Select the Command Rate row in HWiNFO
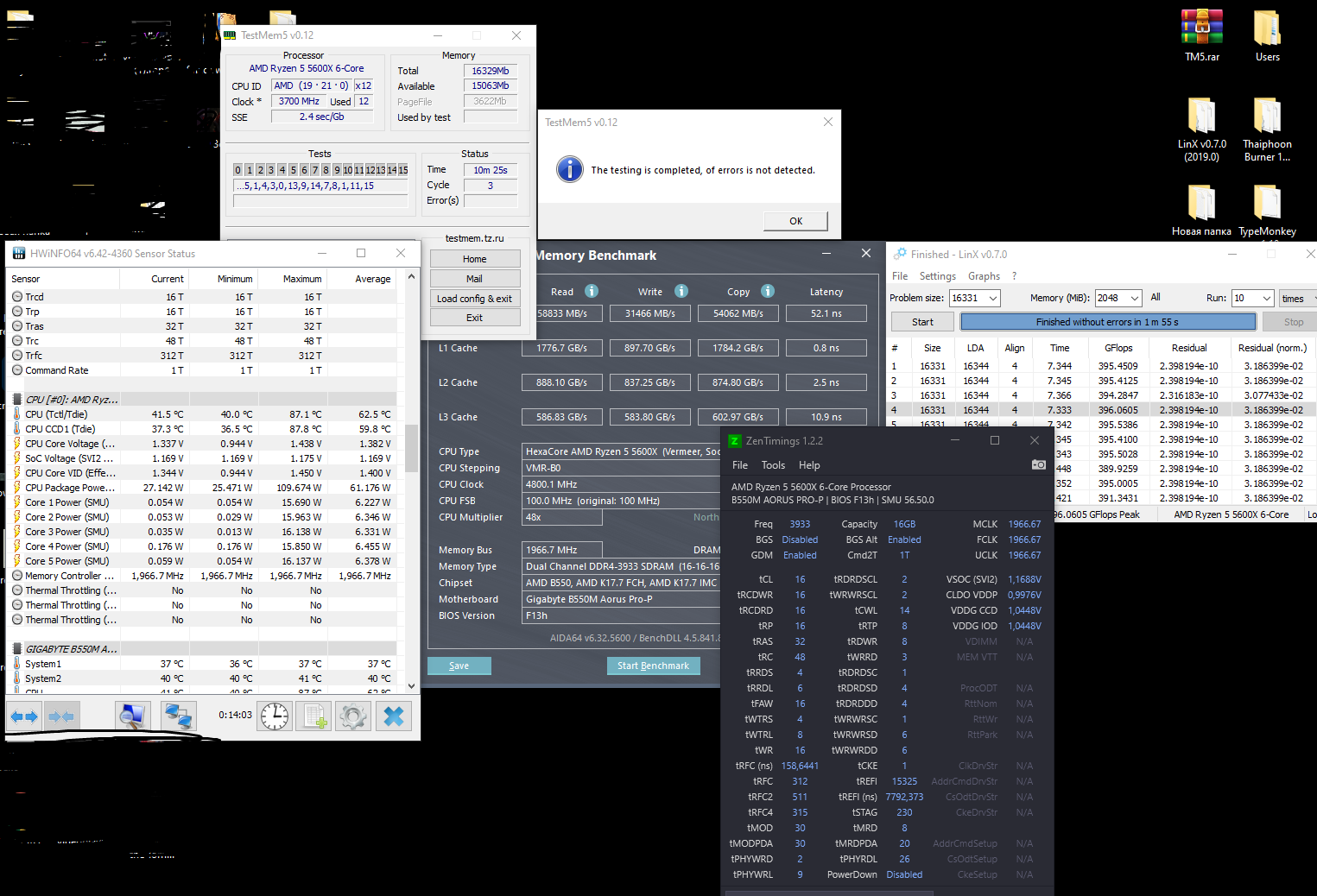 (203, 370)
